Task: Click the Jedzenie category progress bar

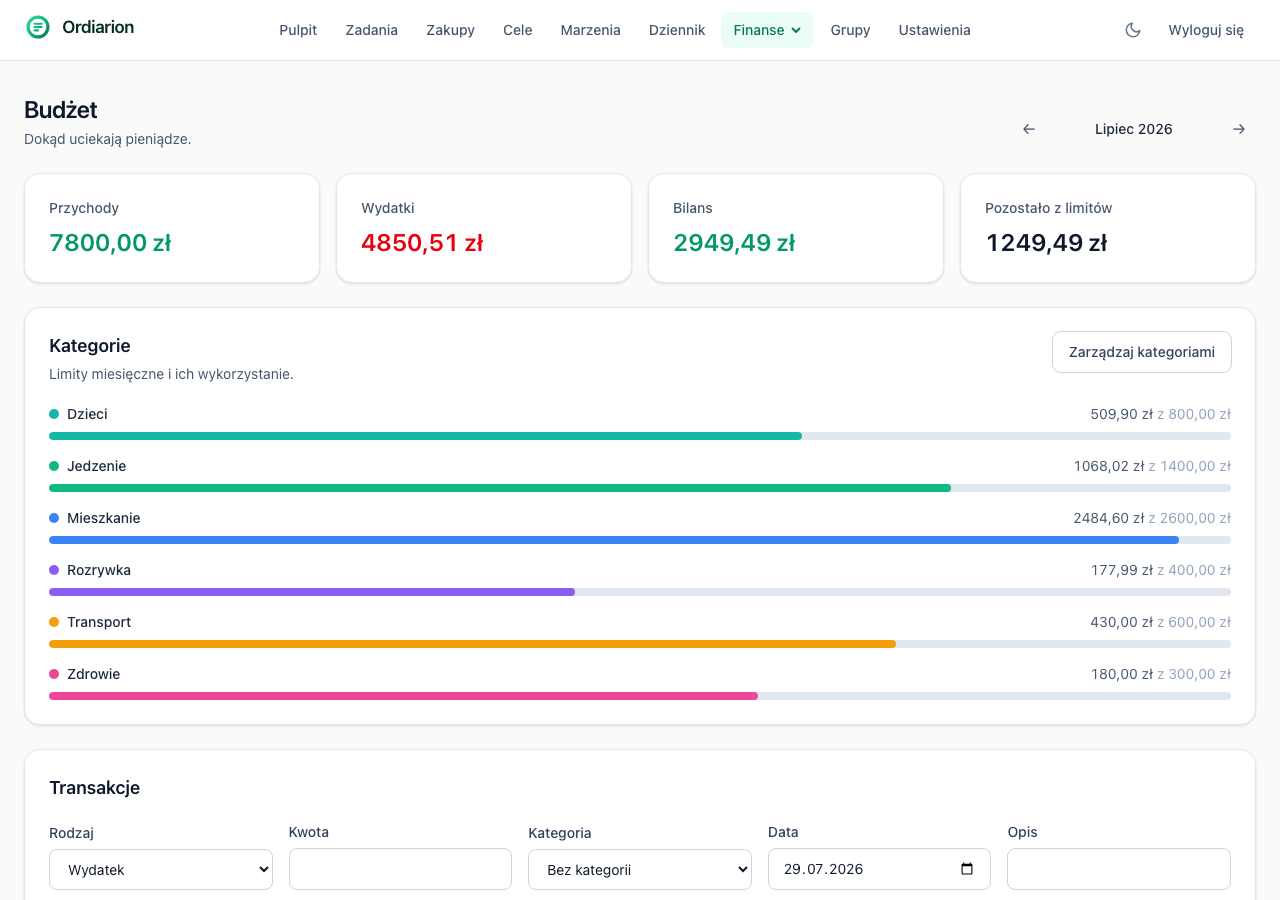Action: click(x=640, y=488)
